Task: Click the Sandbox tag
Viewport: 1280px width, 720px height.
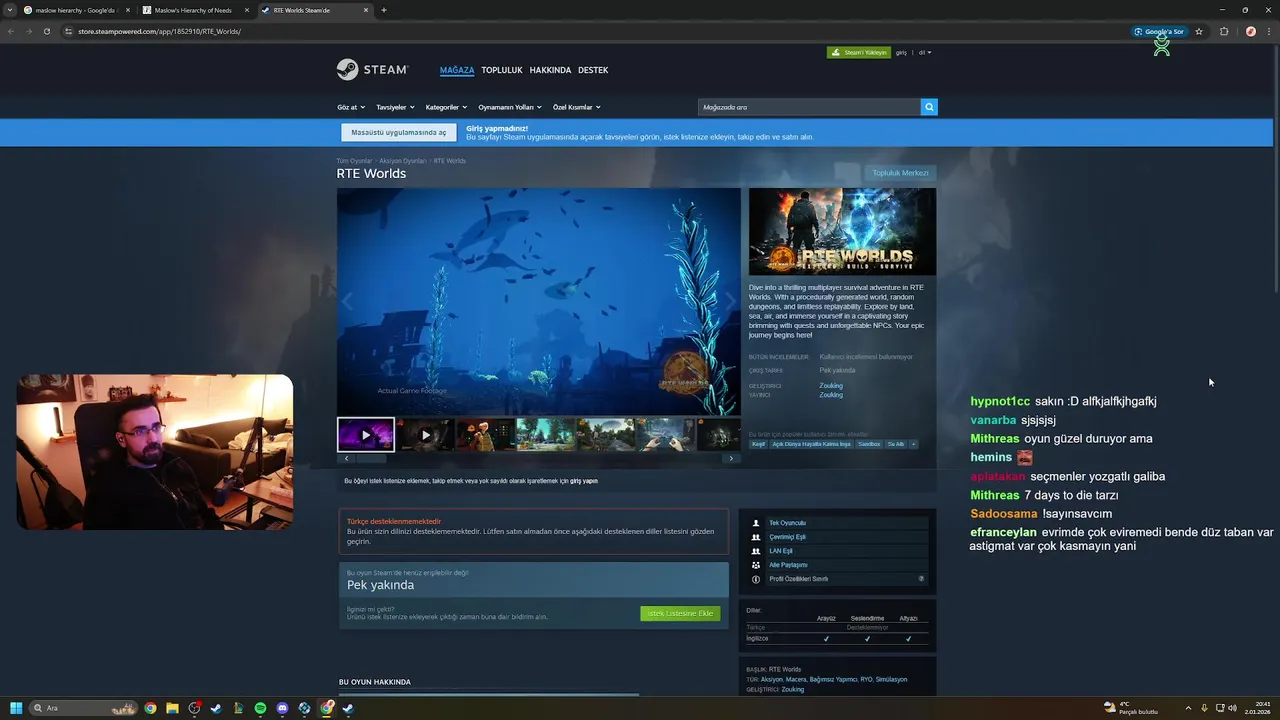Action: pyautogui.click(x=869, y=444)
